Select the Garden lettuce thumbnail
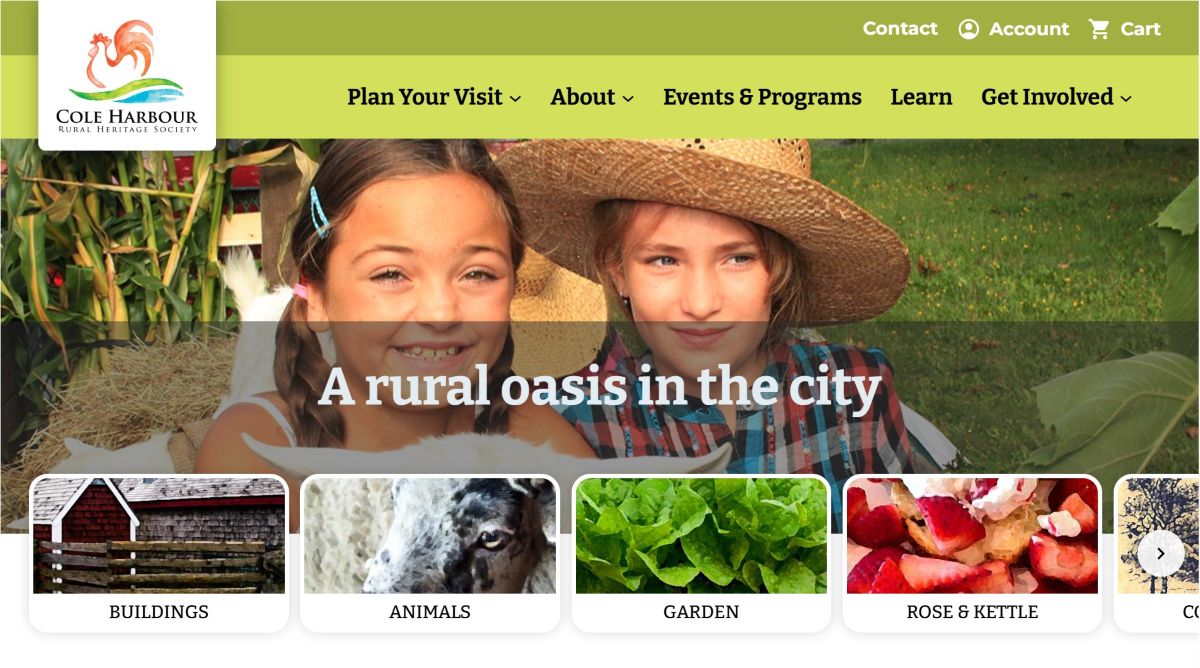The image size is (1200, 668). [701, 536]
